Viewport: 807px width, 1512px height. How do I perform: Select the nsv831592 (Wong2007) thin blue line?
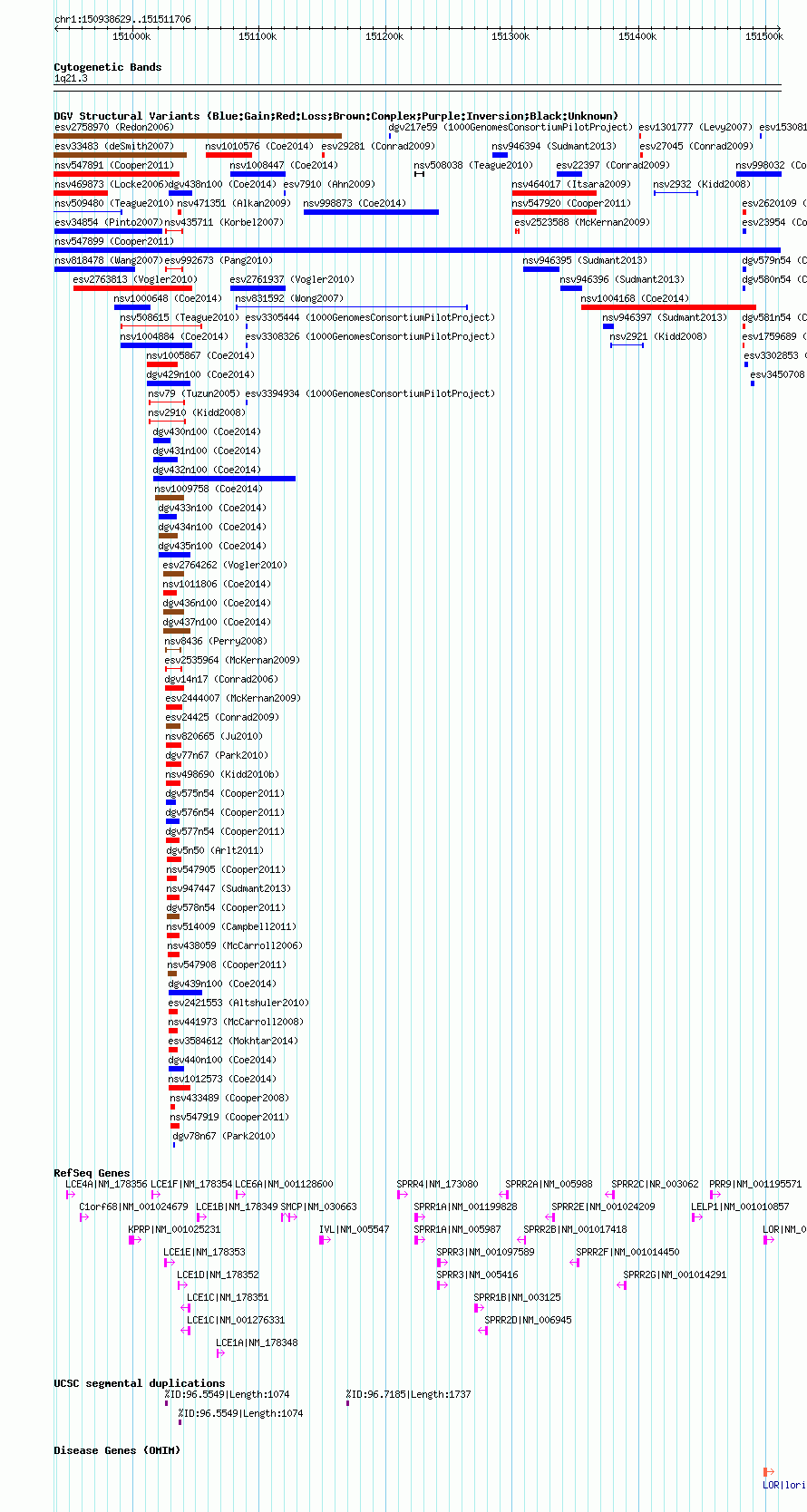(x=352, y=307)
